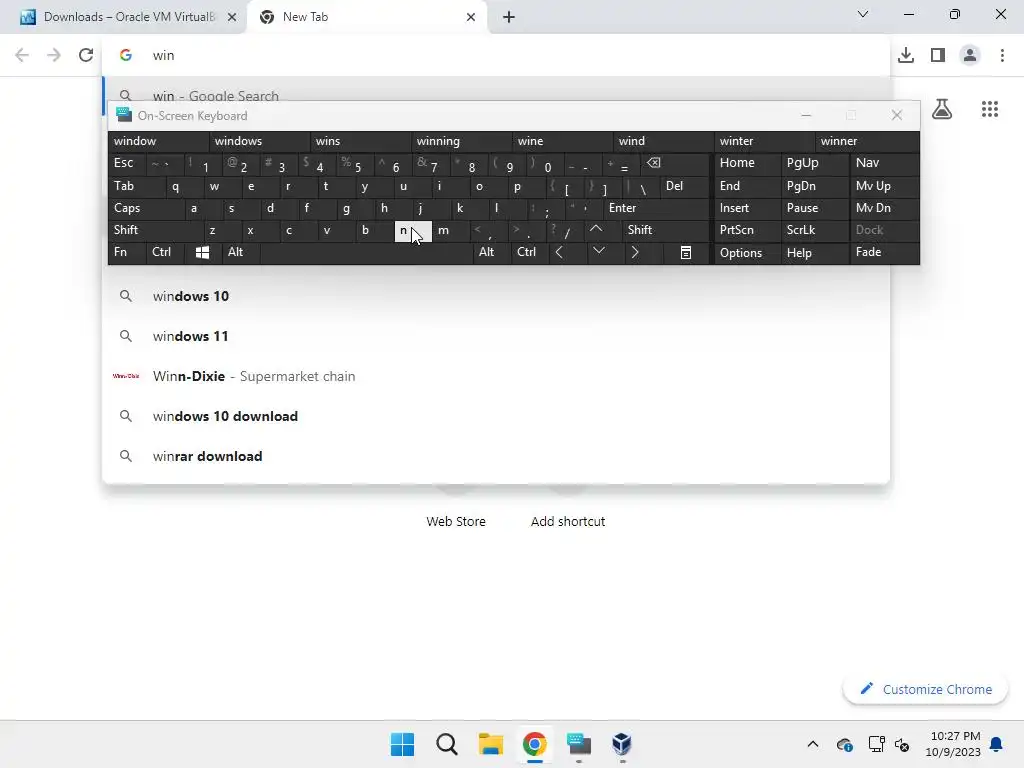Click the PrtScn key
The height and width of the screenshot is (768, 1024).
[746, 230]
